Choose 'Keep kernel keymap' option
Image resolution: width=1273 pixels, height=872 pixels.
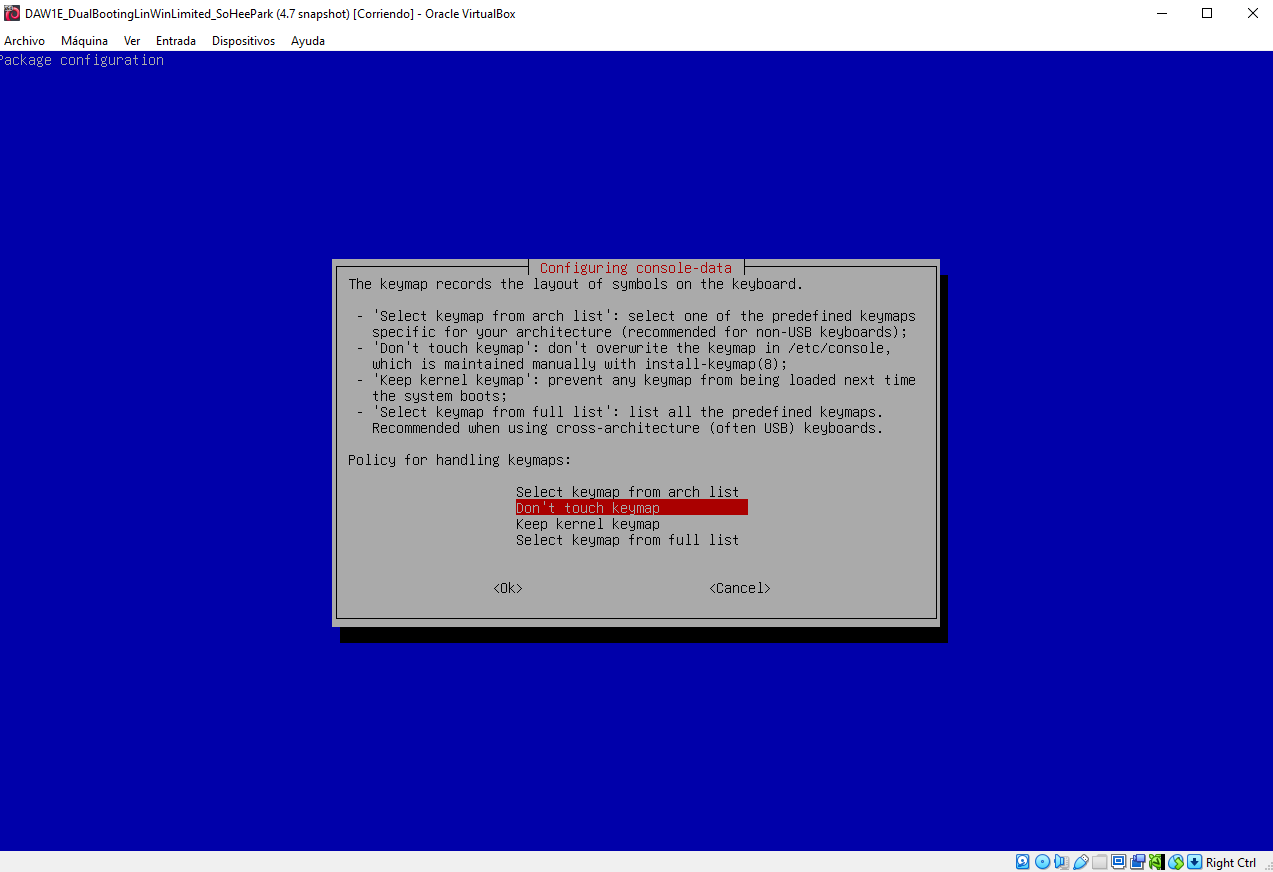pos(588,524)
